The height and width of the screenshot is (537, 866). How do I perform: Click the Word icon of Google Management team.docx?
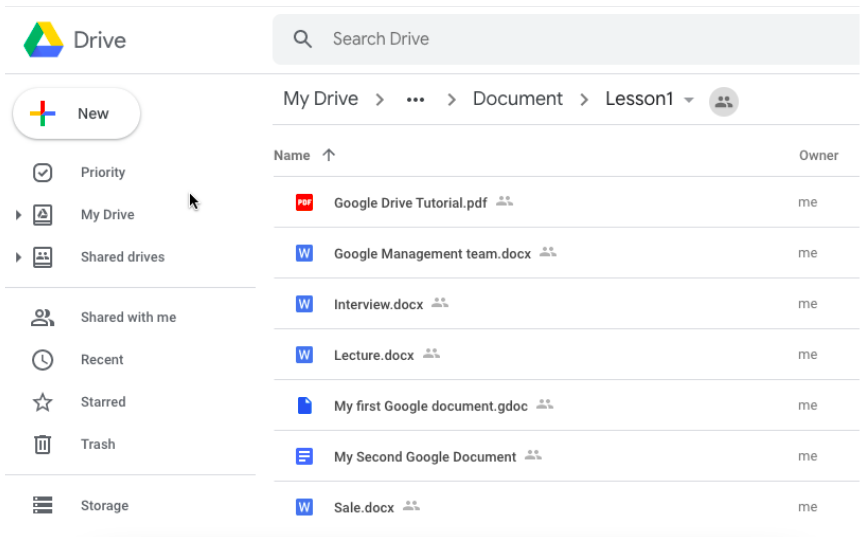coord(304,253)
